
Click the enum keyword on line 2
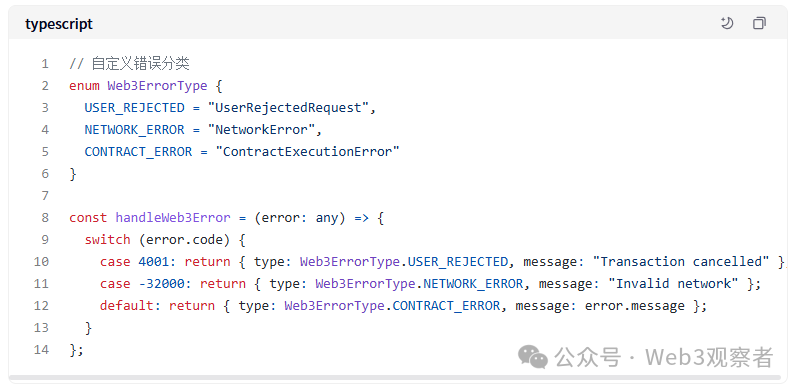click(85, 86)
